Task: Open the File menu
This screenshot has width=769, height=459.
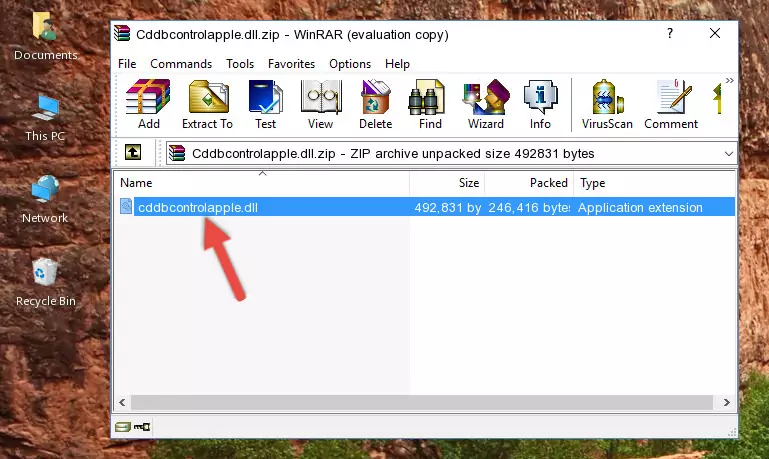Action: pos(127,64)
